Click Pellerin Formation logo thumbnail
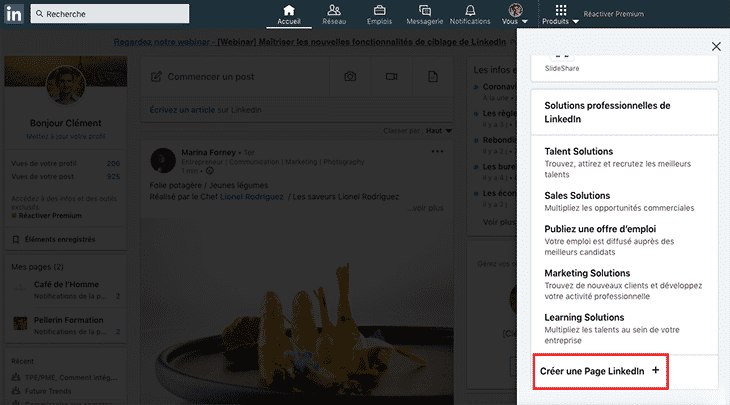730x405 pixels. pos(20,323)
